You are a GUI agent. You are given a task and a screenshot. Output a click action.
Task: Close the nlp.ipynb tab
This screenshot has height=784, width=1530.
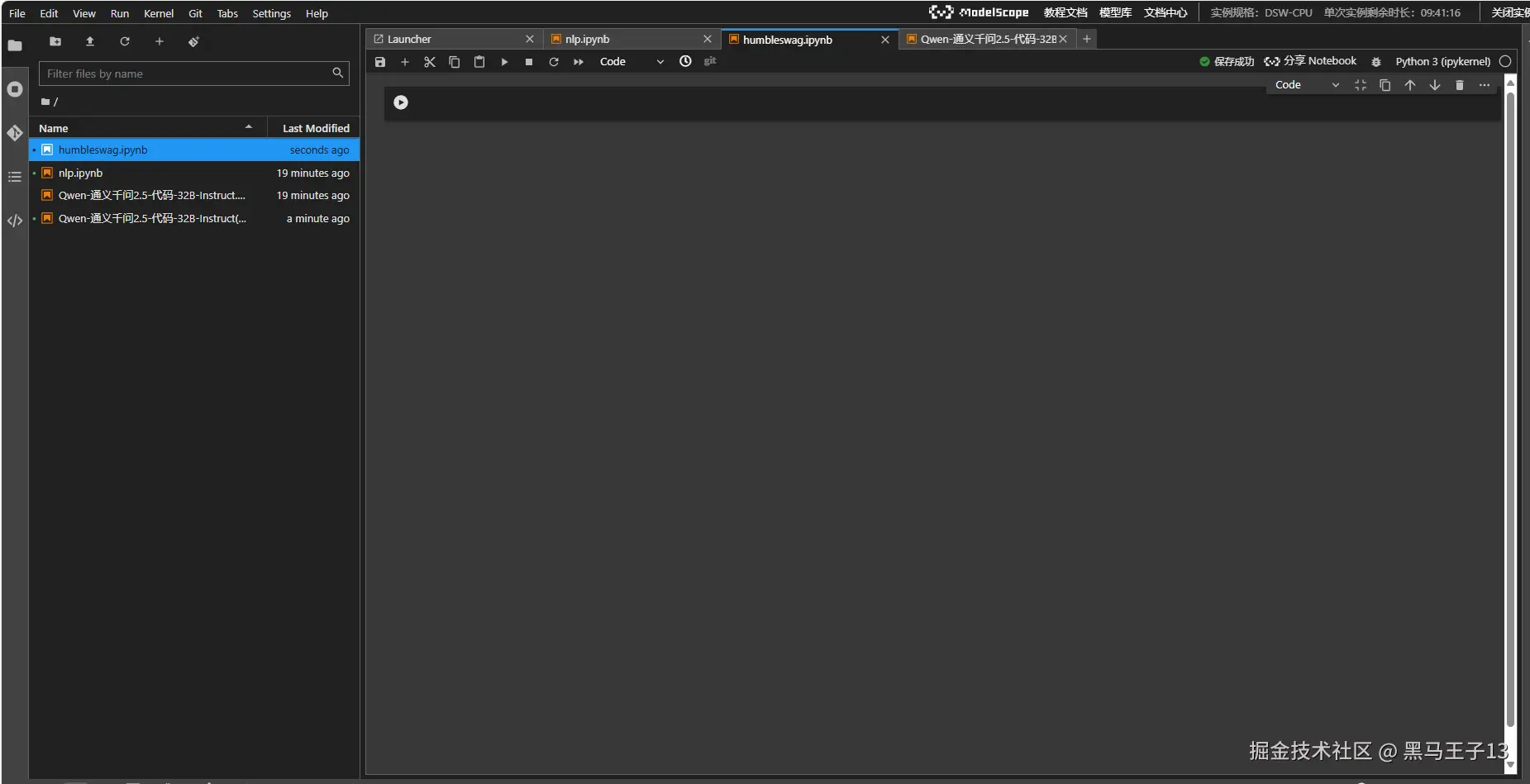(x=708, y=39)
